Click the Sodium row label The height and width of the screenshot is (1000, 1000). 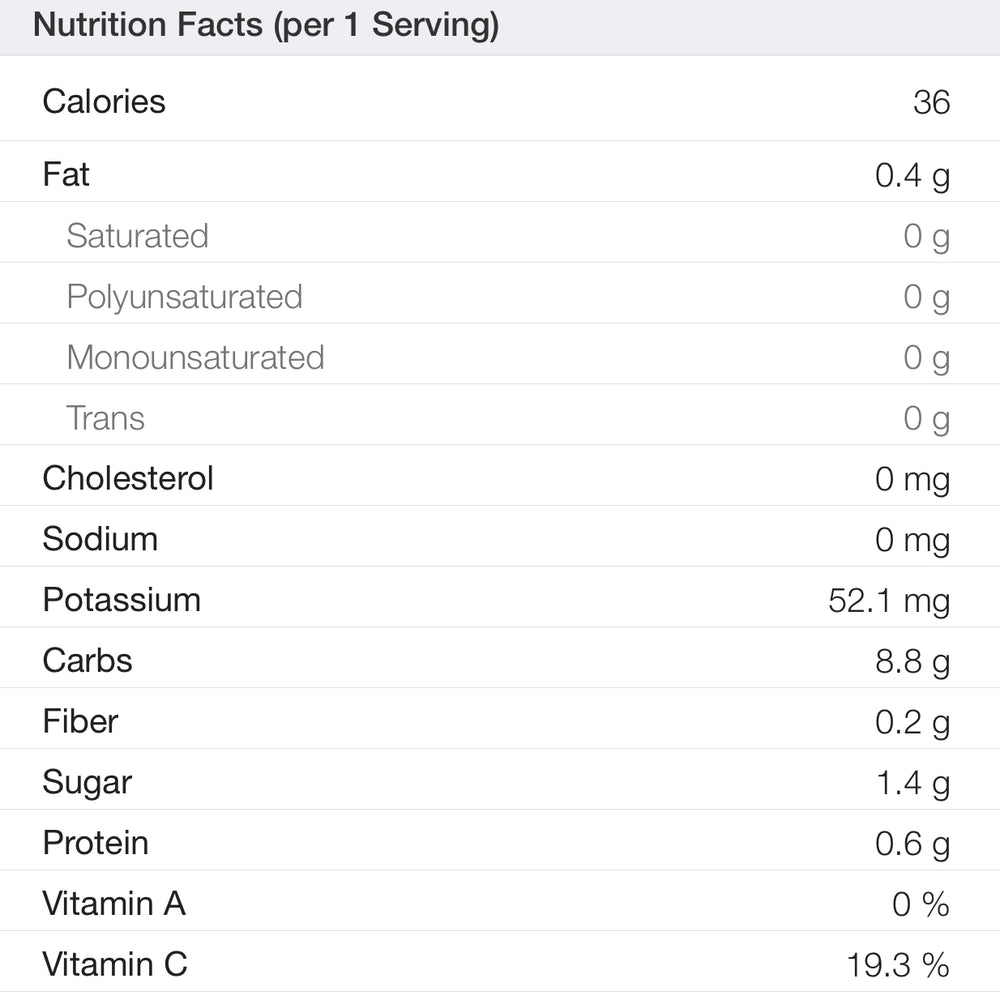point(100,539)
